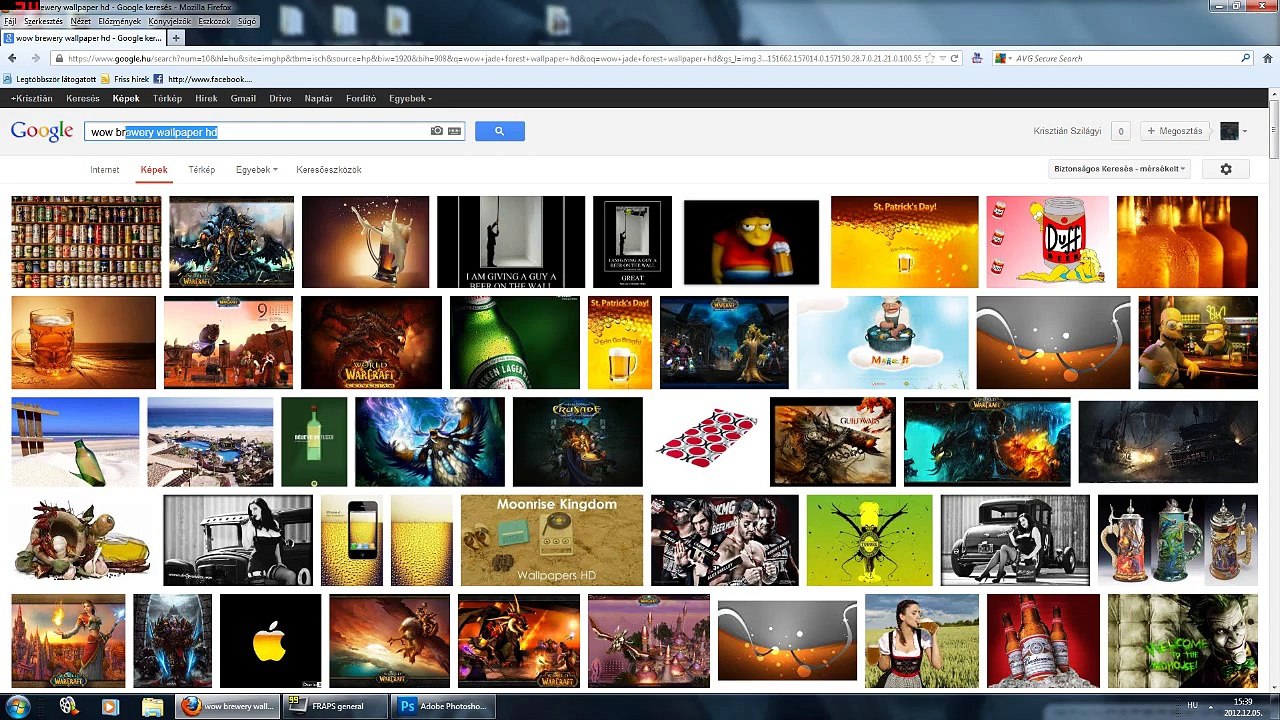Click the AVG search magnifier icon
This screenshot has height=720, width=1280.
1246,58
